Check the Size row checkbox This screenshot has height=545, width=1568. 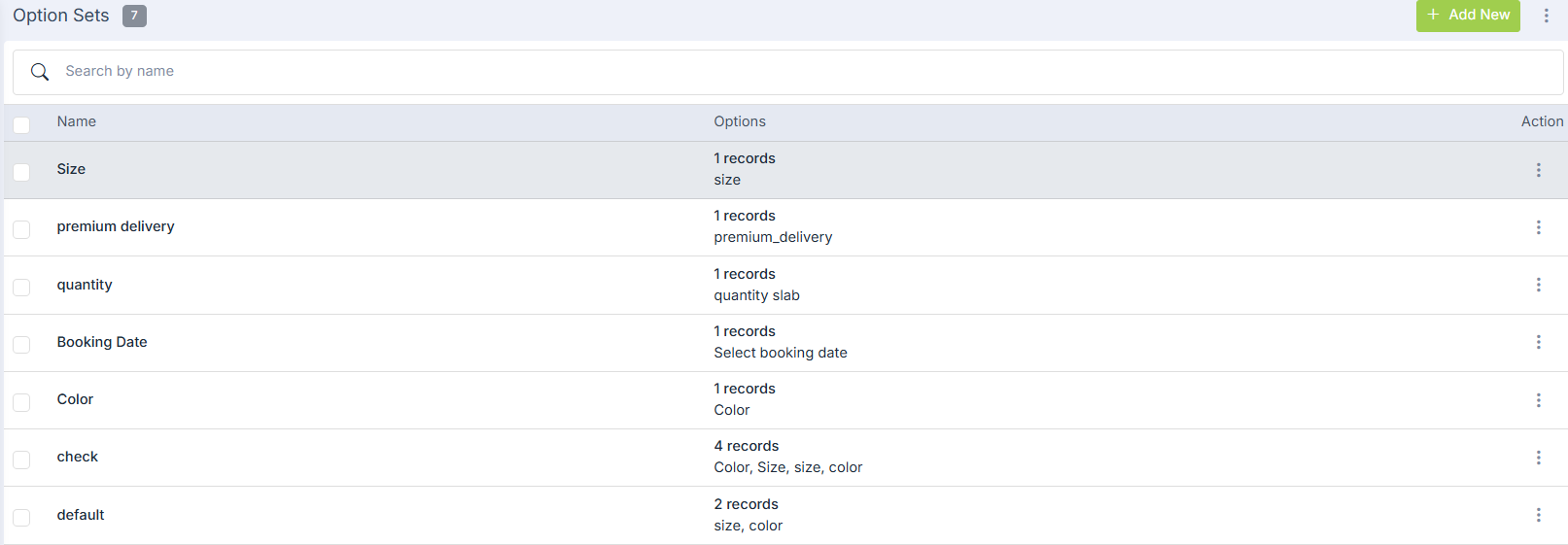21,172
